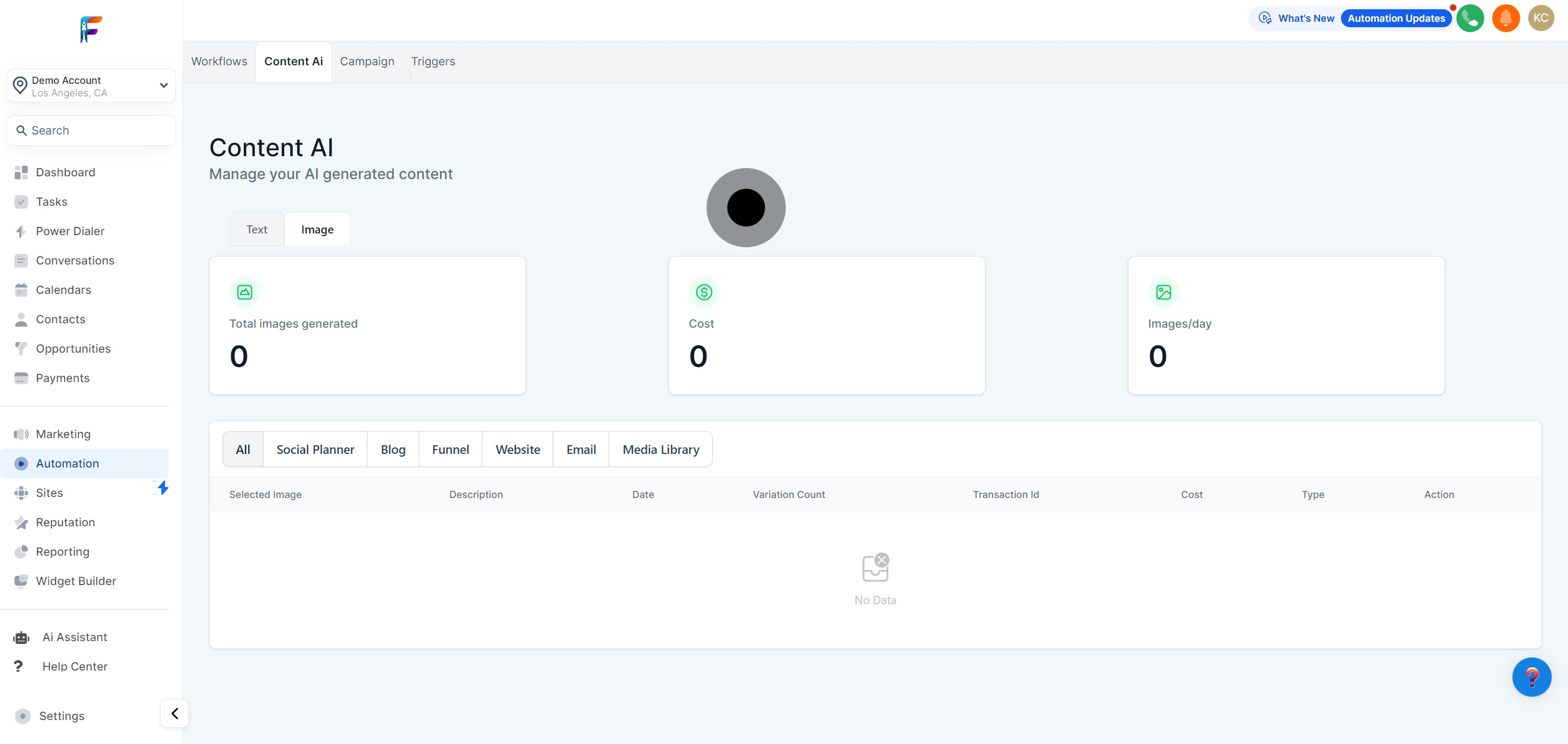Click the sidebar Search field
1568x744 pixels.
click(x=91, y=130)
